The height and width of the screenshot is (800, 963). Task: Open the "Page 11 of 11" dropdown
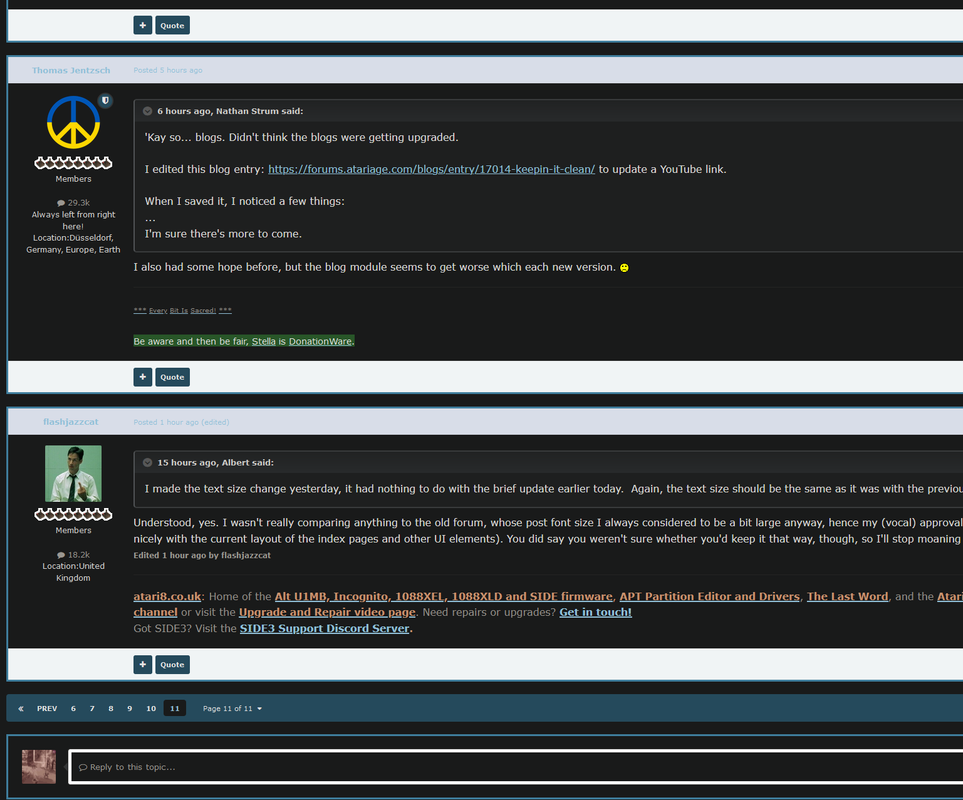tap(232, 709)
